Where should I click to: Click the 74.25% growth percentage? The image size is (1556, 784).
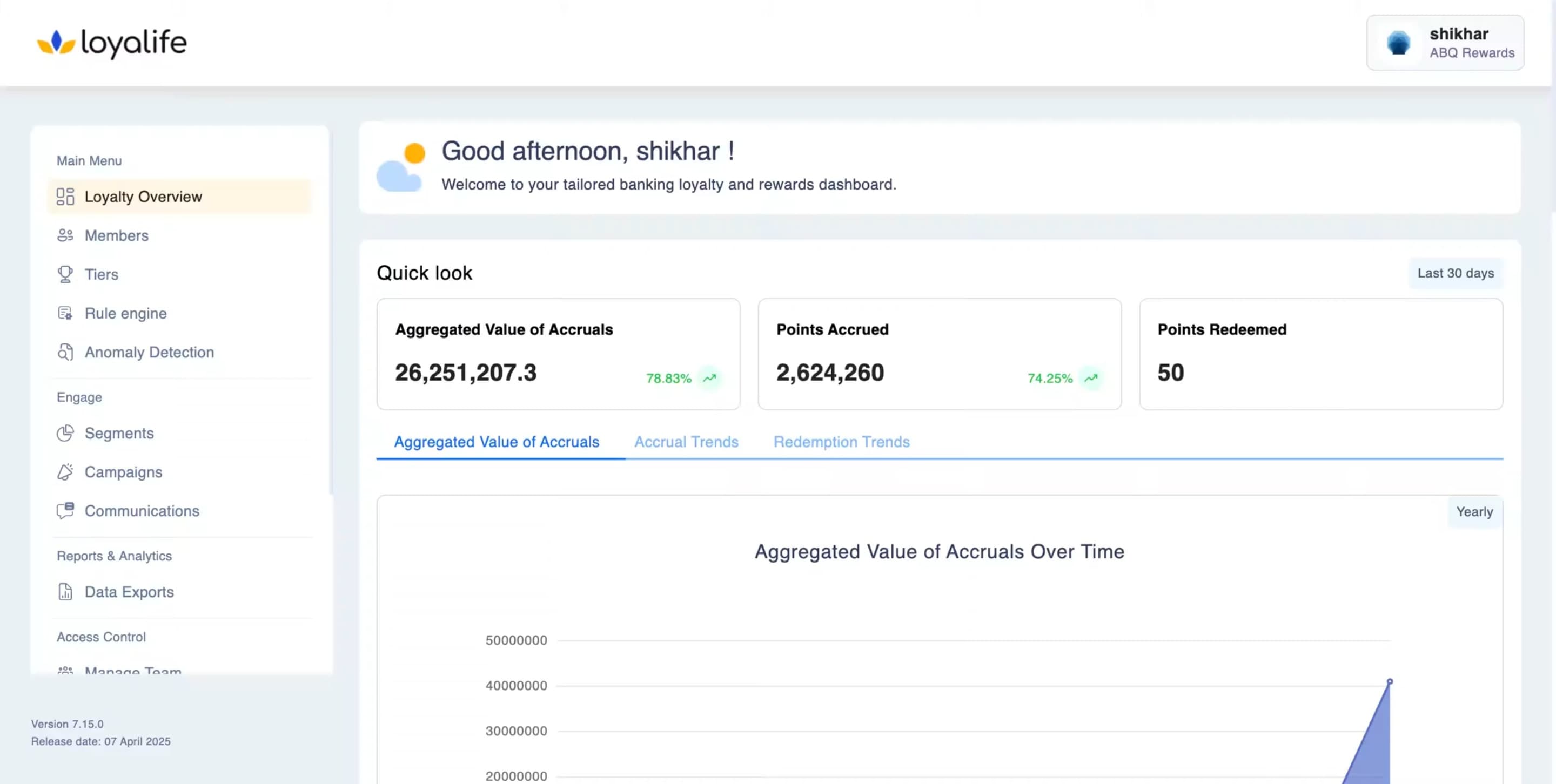tap(1050, 379)
